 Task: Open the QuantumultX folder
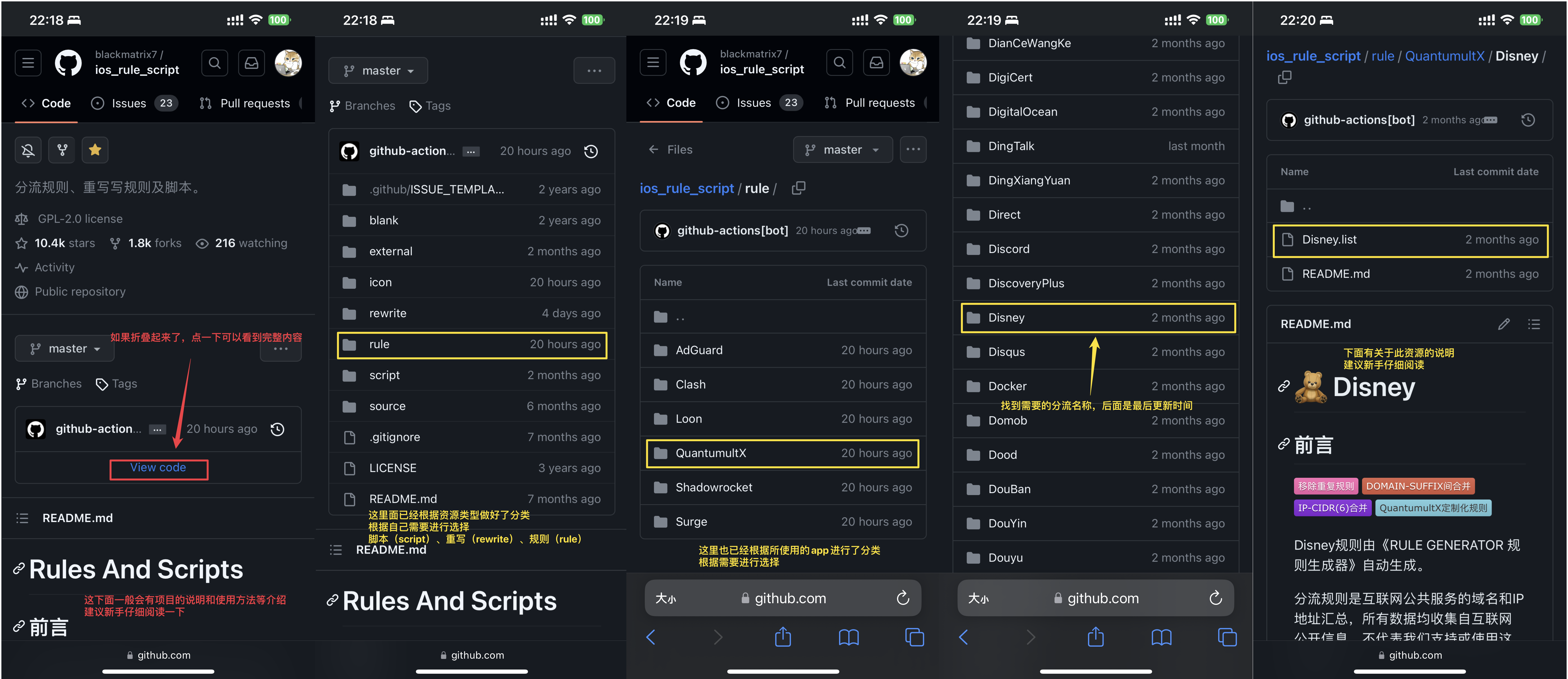tap(783, 453)
